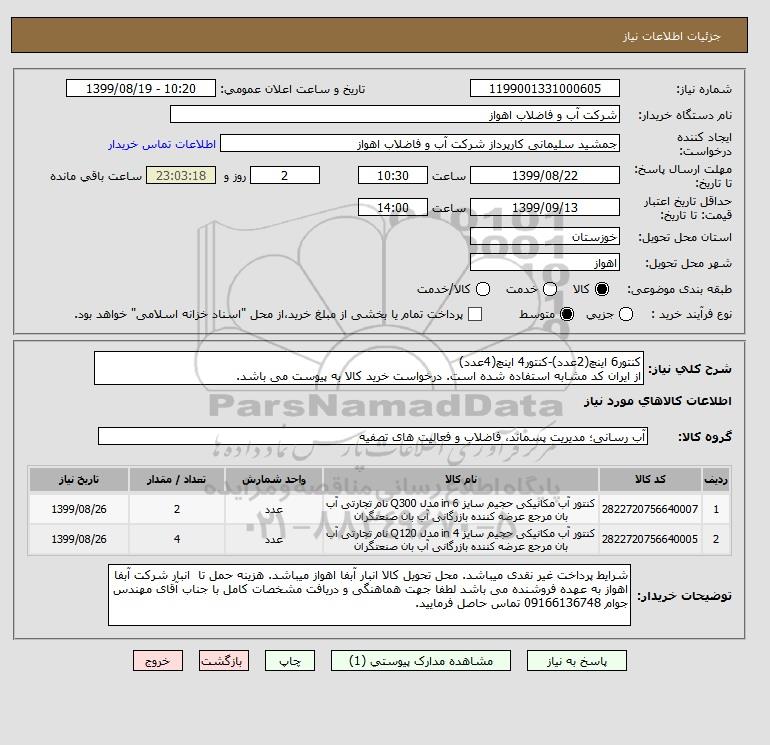Choose the جزیی purchase type radio
Image resolution: width=770 pixels, height=745 pixels.
[x=626, y=314]
